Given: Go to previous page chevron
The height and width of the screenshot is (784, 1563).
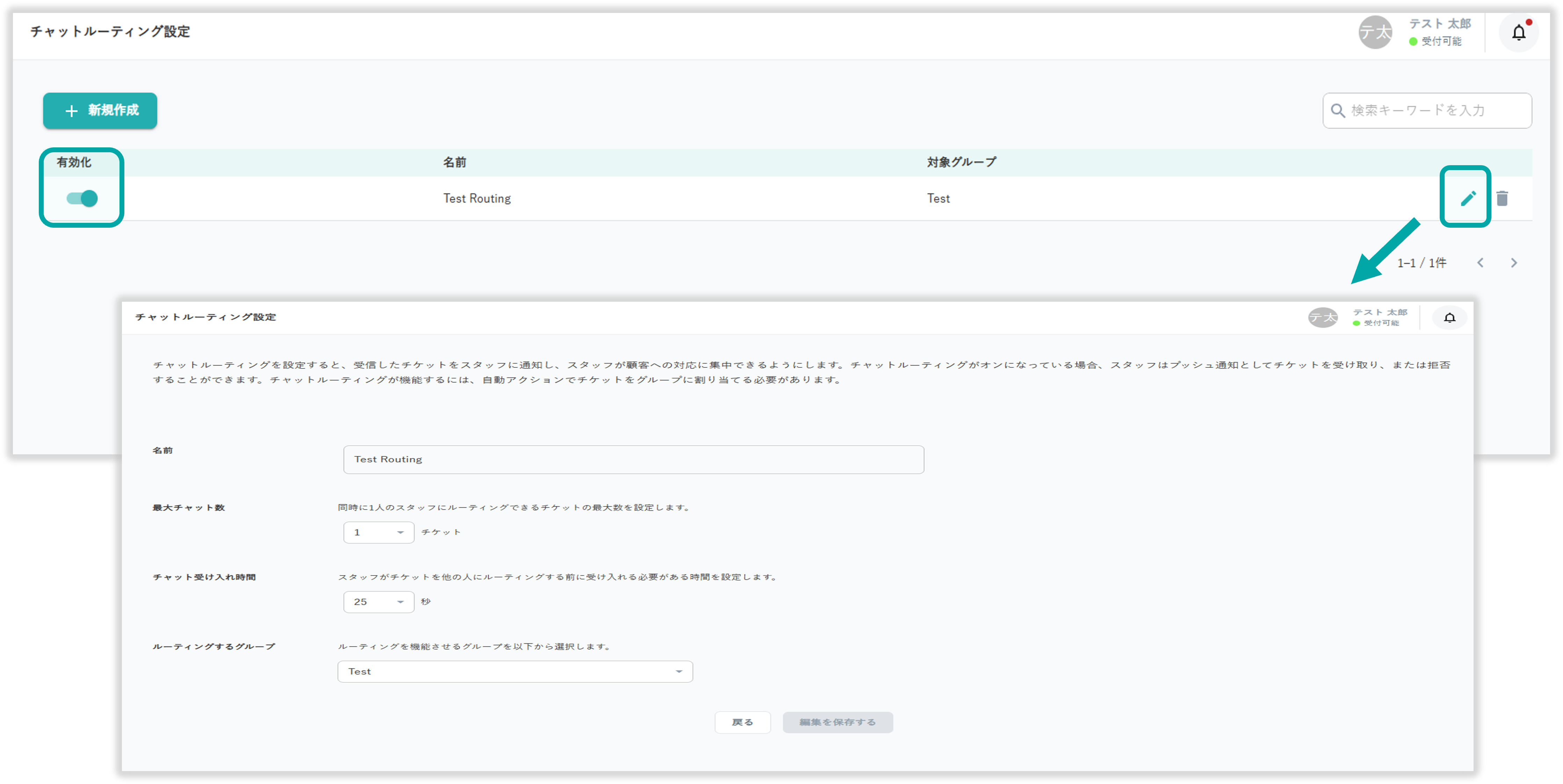Looking at the screenshot, I should (1481, 263).
